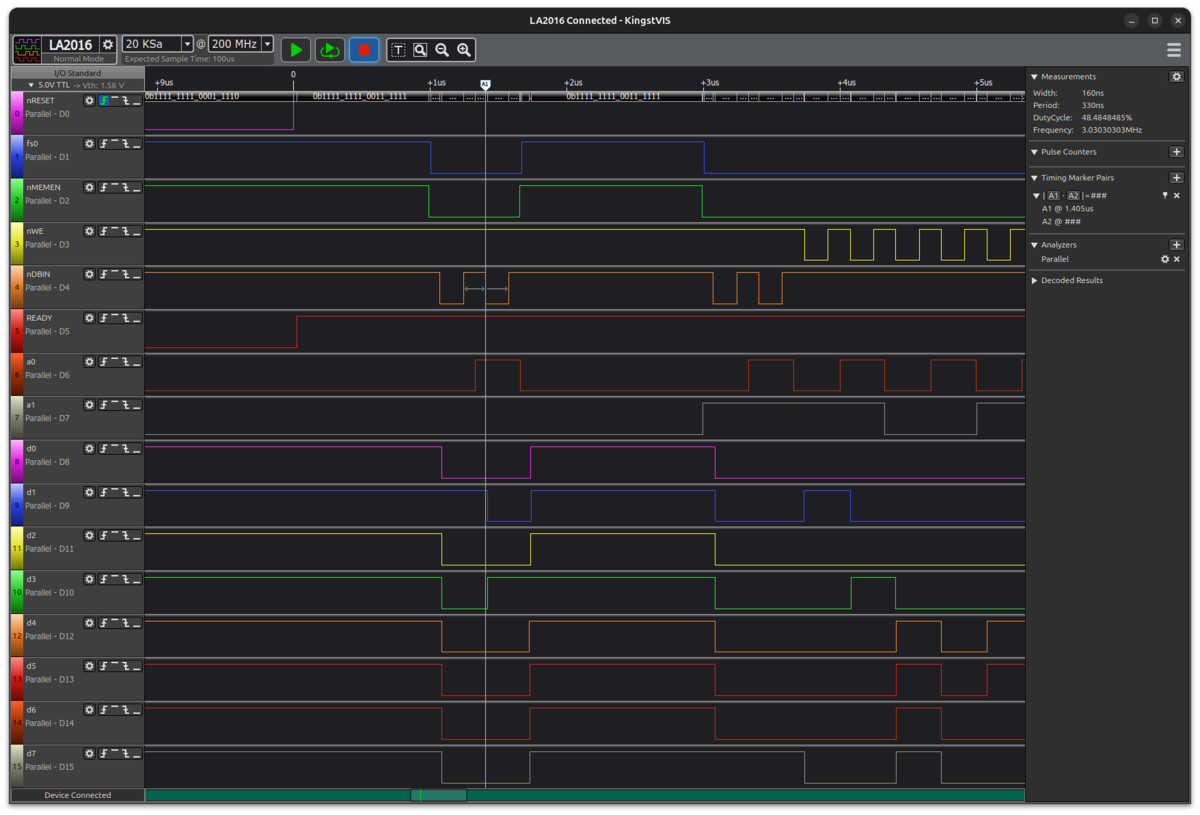
Task: Open fs0 channel settings gear
Action: (89, 144)
